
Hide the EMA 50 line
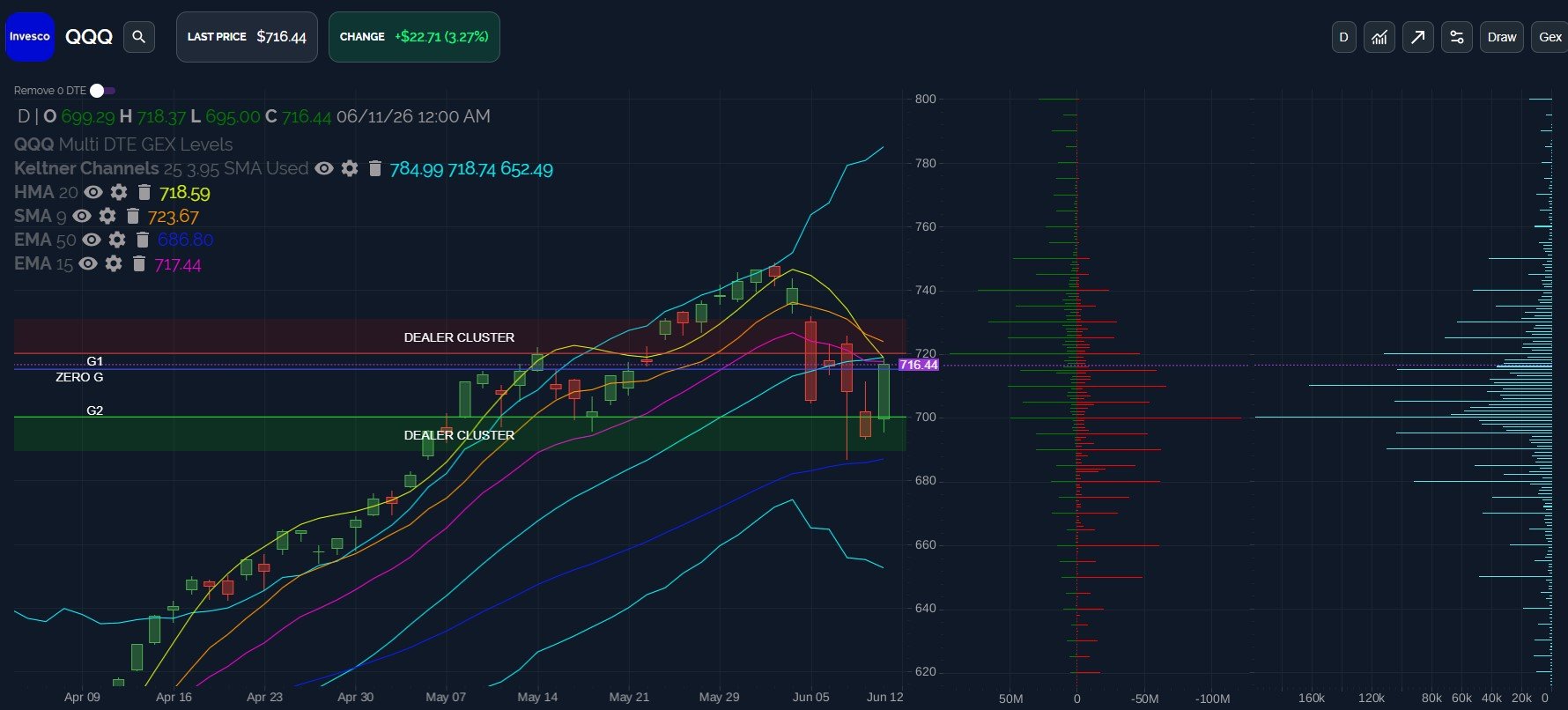pos(92,240)
